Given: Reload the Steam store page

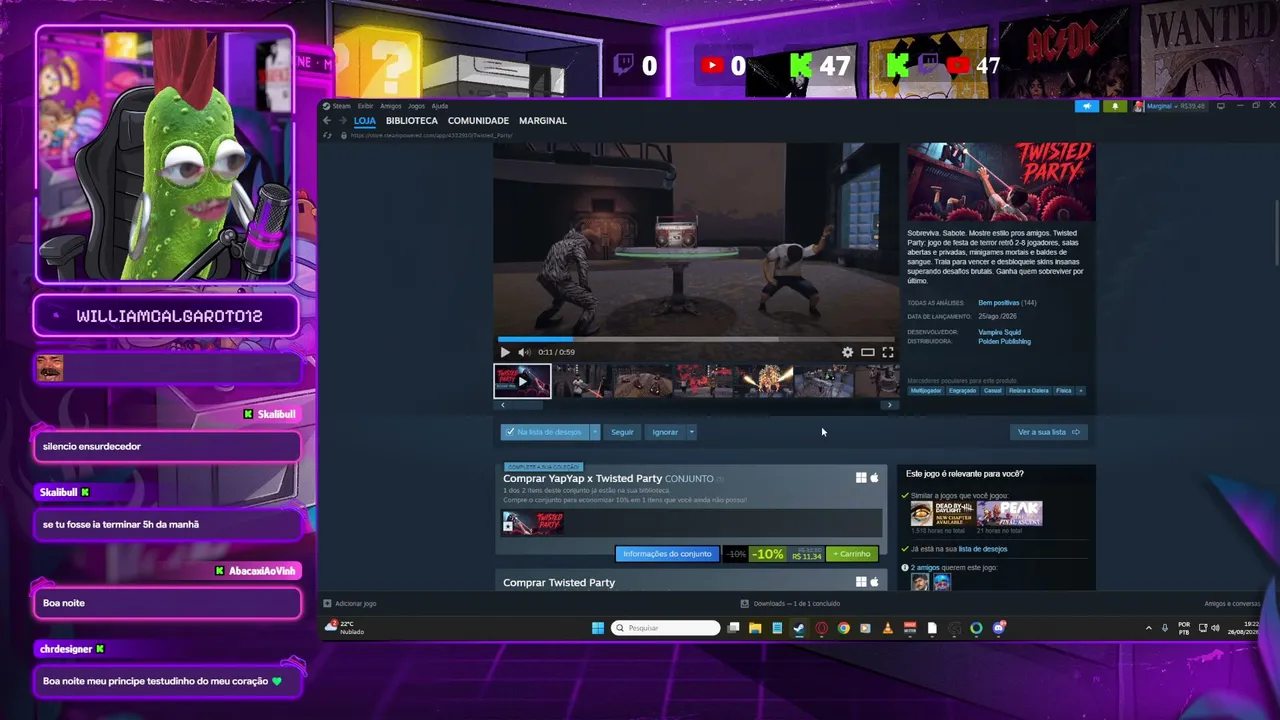Looking at the screenshot, I should click(328, 135).
